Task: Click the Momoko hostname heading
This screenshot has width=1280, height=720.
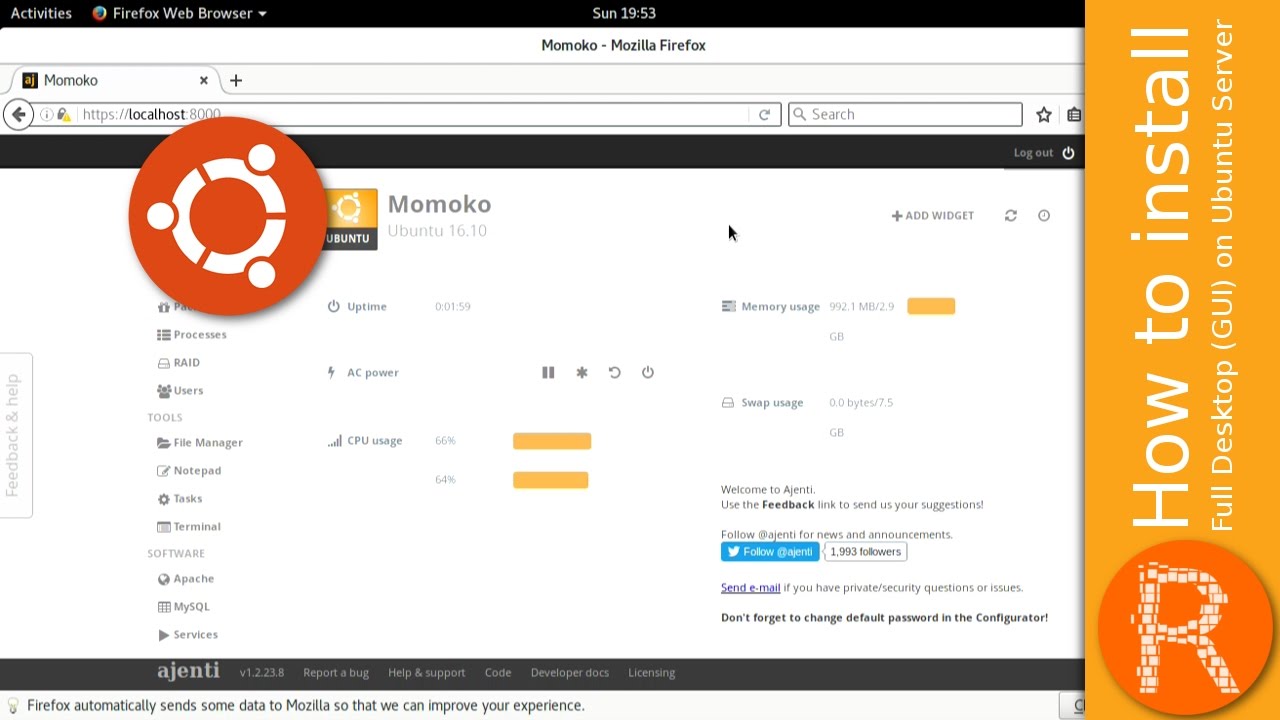Action: point(439,204)
